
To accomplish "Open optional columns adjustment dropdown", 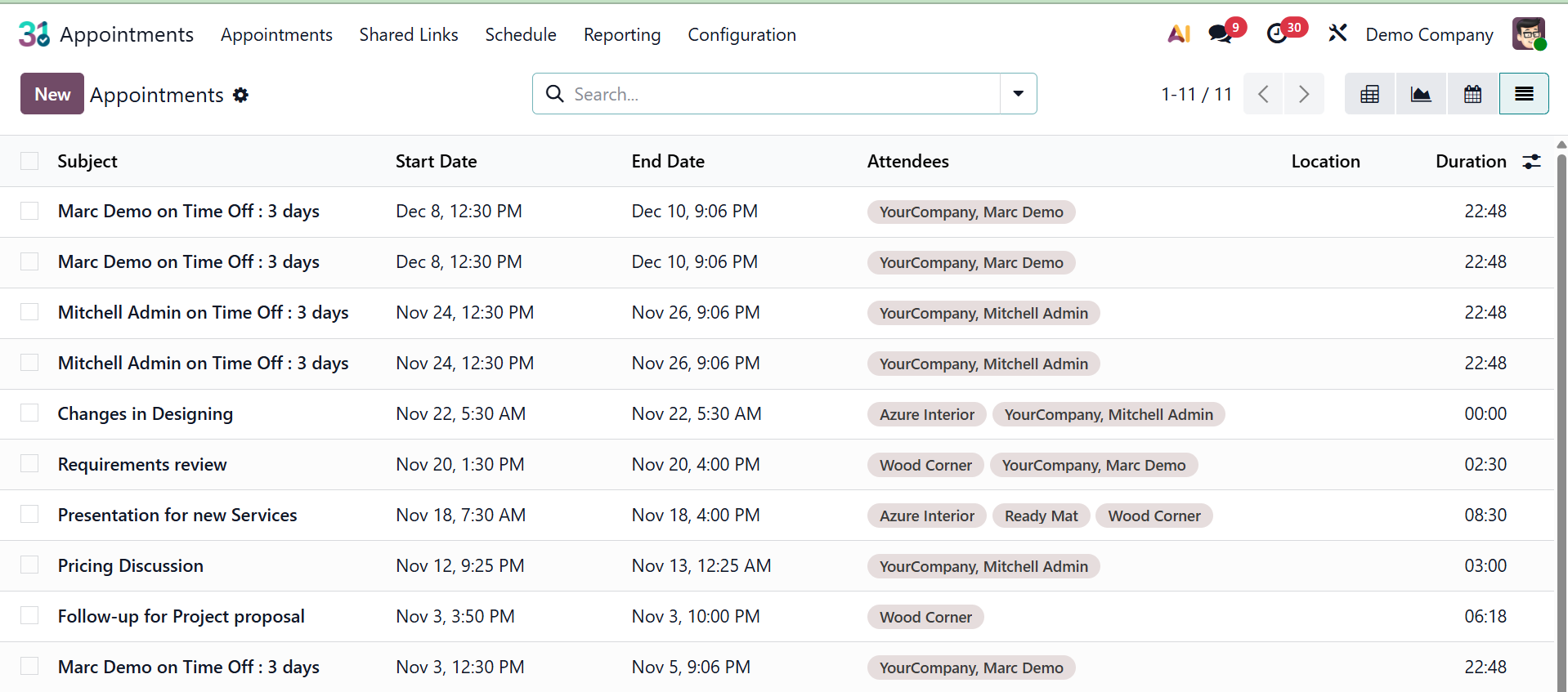I will click(1531, 162).
